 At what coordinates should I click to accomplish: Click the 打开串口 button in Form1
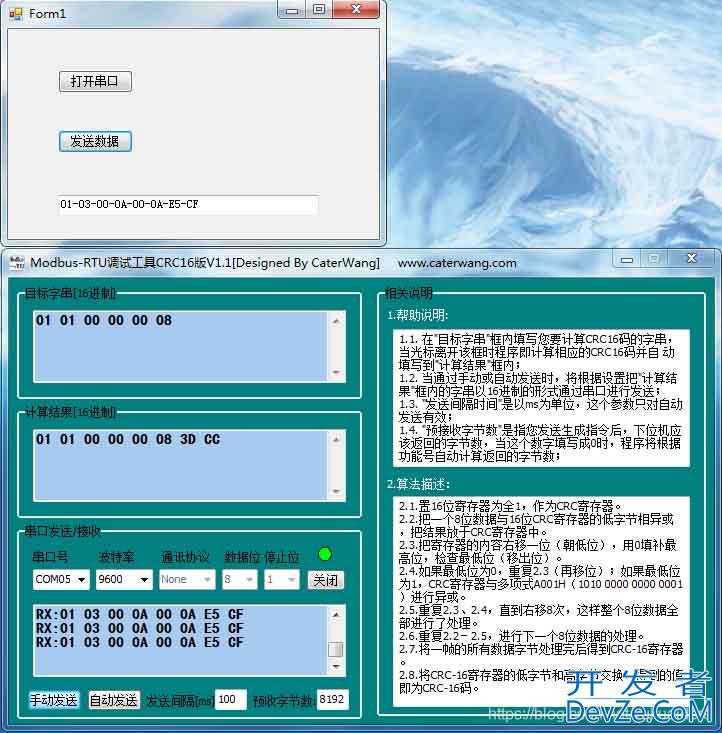[95, 81]
